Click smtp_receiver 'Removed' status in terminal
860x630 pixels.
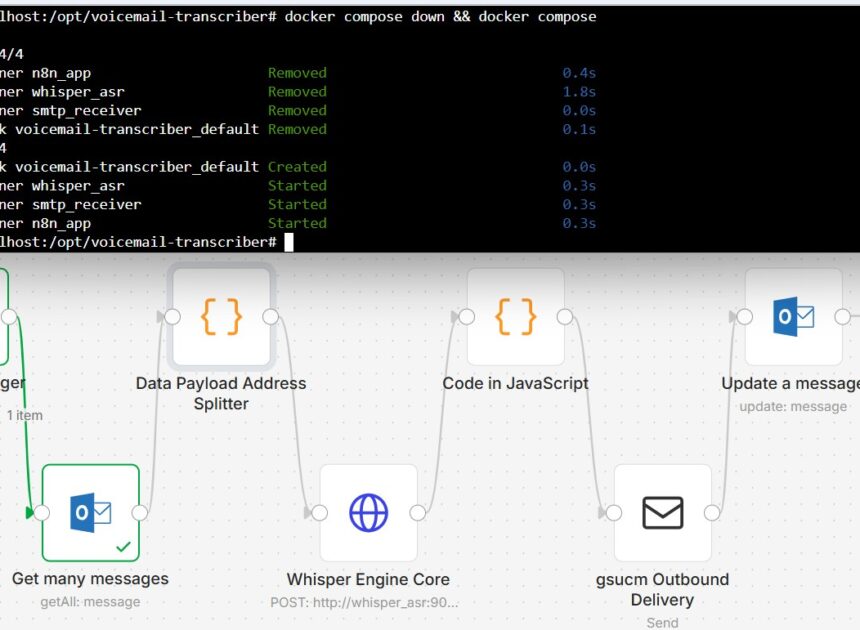point(297,110)
